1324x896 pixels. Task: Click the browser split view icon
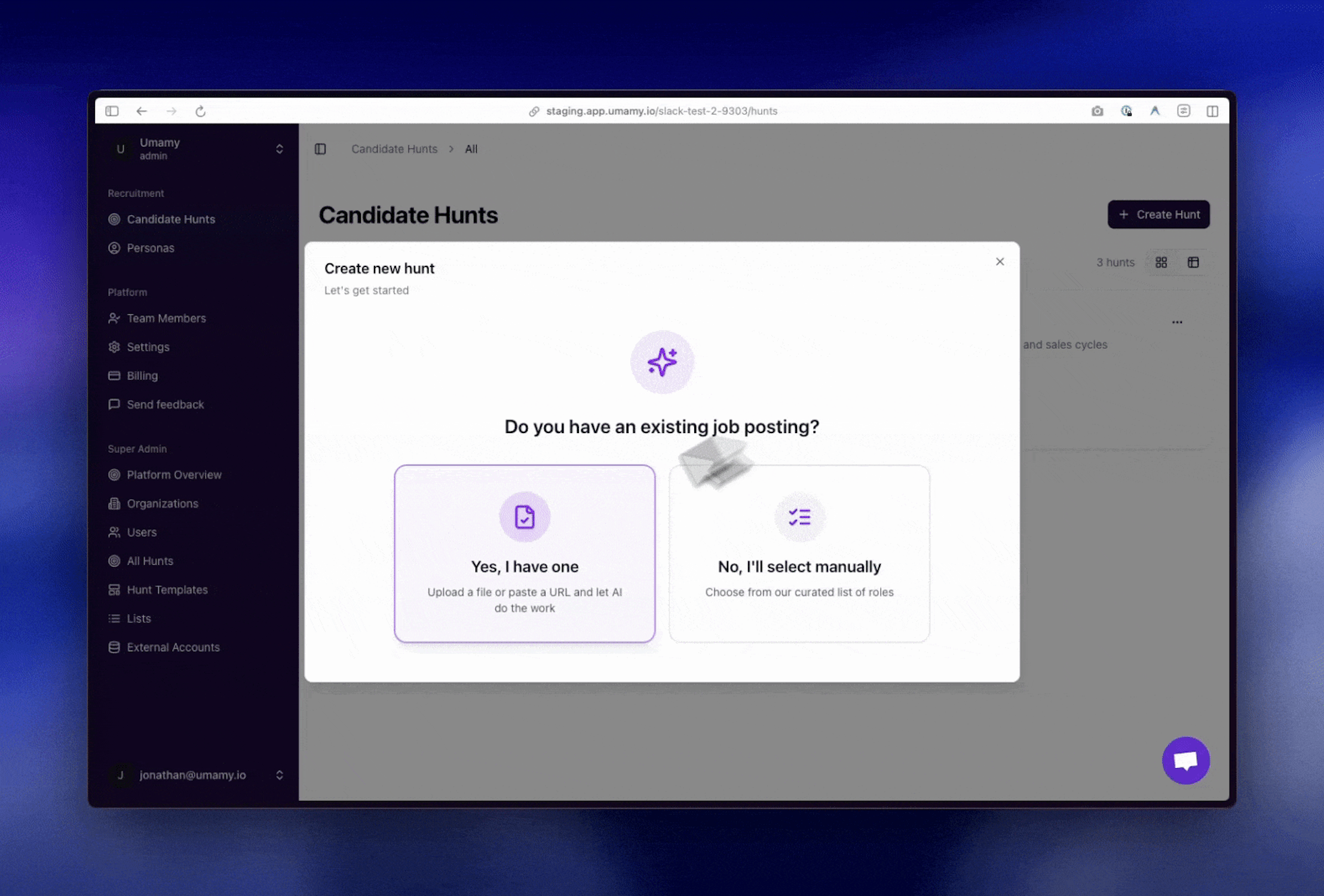(x=1212, y=111)
